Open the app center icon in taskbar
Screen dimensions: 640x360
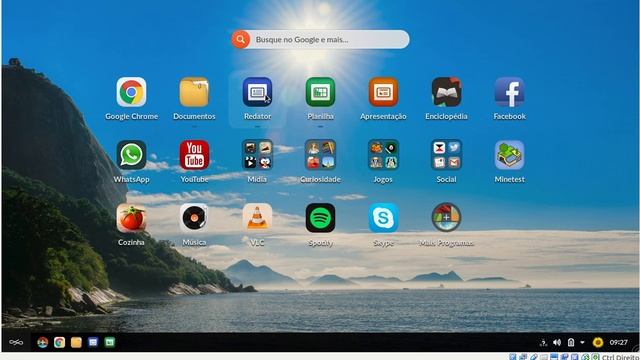point(42,342)
